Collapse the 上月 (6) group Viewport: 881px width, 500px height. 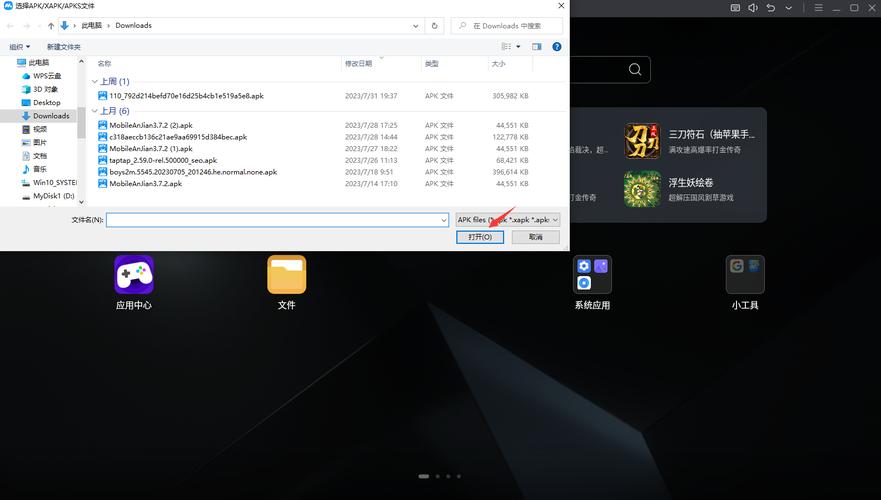pyautogui.click(x=95, y=111)
